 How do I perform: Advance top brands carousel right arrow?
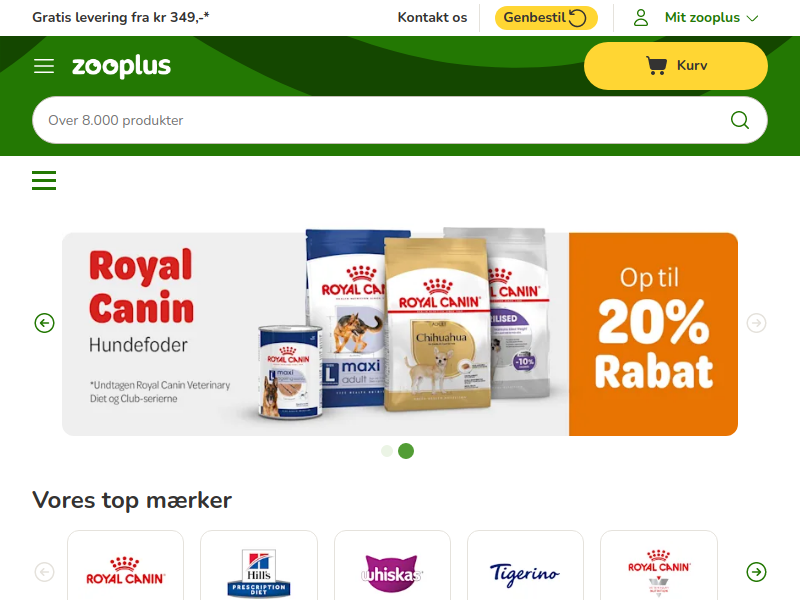click(756, 572)
